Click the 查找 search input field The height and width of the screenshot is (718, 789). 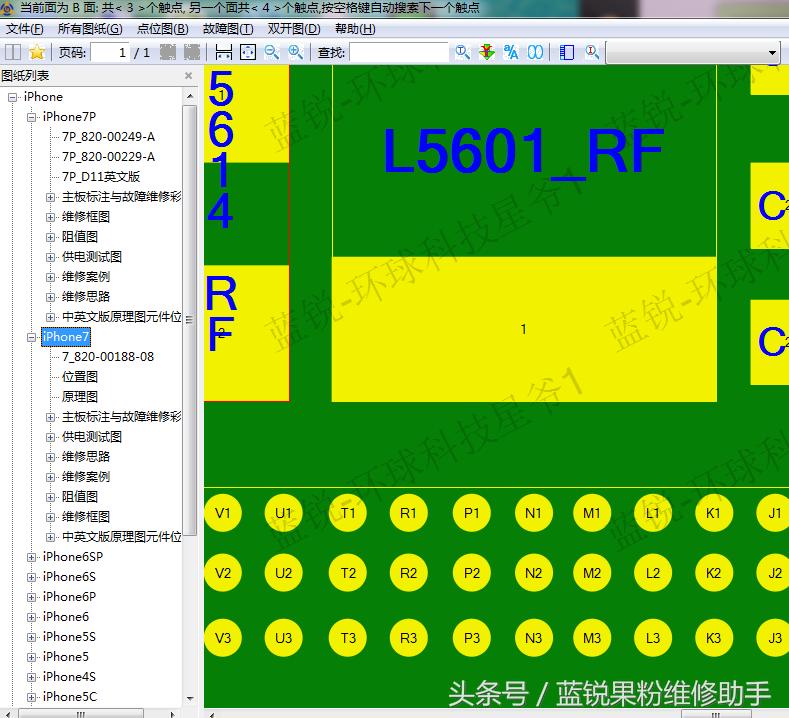[398, 52]
